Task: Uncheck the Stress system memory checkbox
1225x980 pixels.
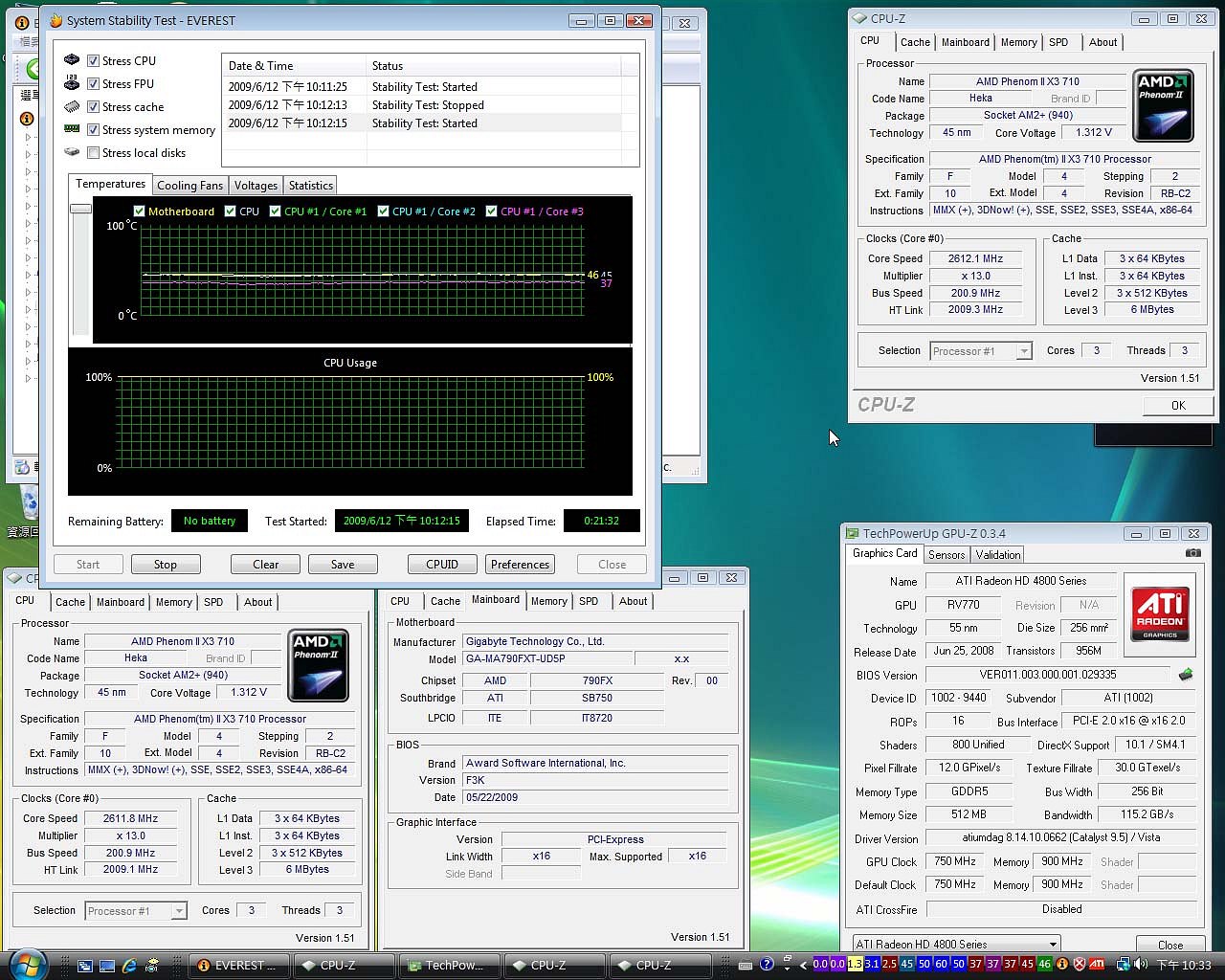Action: click(x=93, y=129)
